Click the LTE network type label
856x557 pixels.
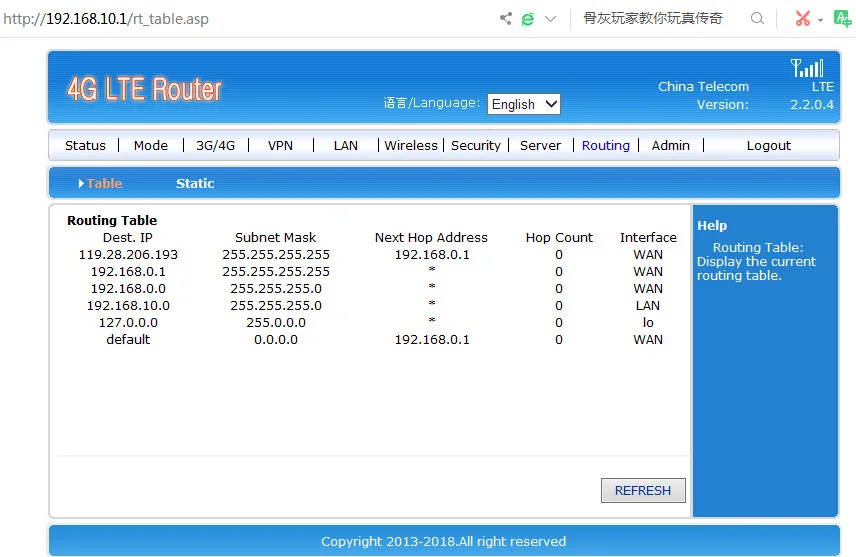tap(823, 86)
